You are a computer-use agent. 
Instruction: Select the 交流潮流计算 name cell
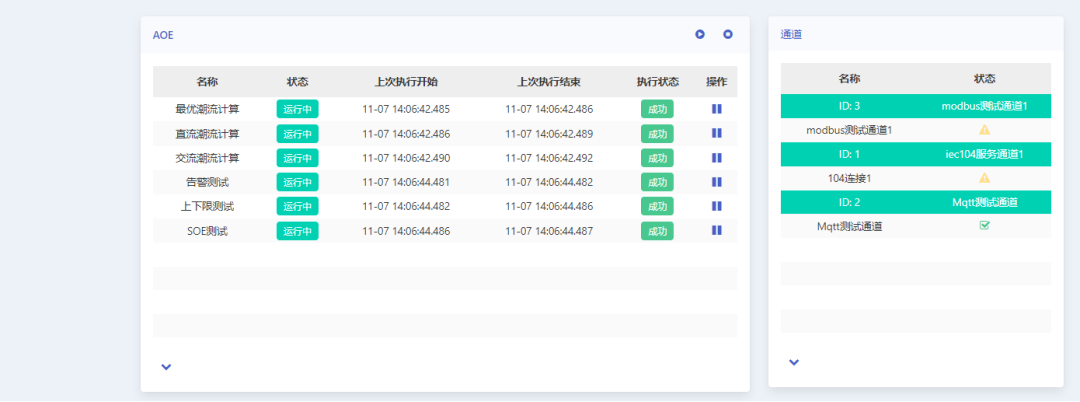tap(207, 158)
